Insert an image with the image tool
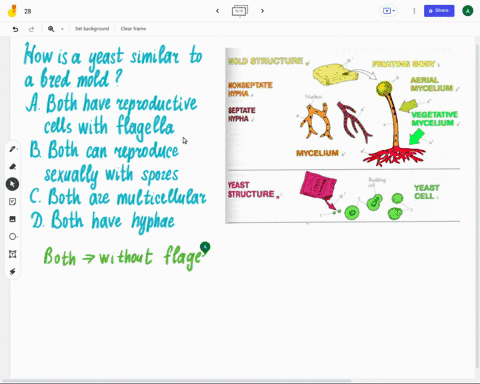 coord(12,219)
